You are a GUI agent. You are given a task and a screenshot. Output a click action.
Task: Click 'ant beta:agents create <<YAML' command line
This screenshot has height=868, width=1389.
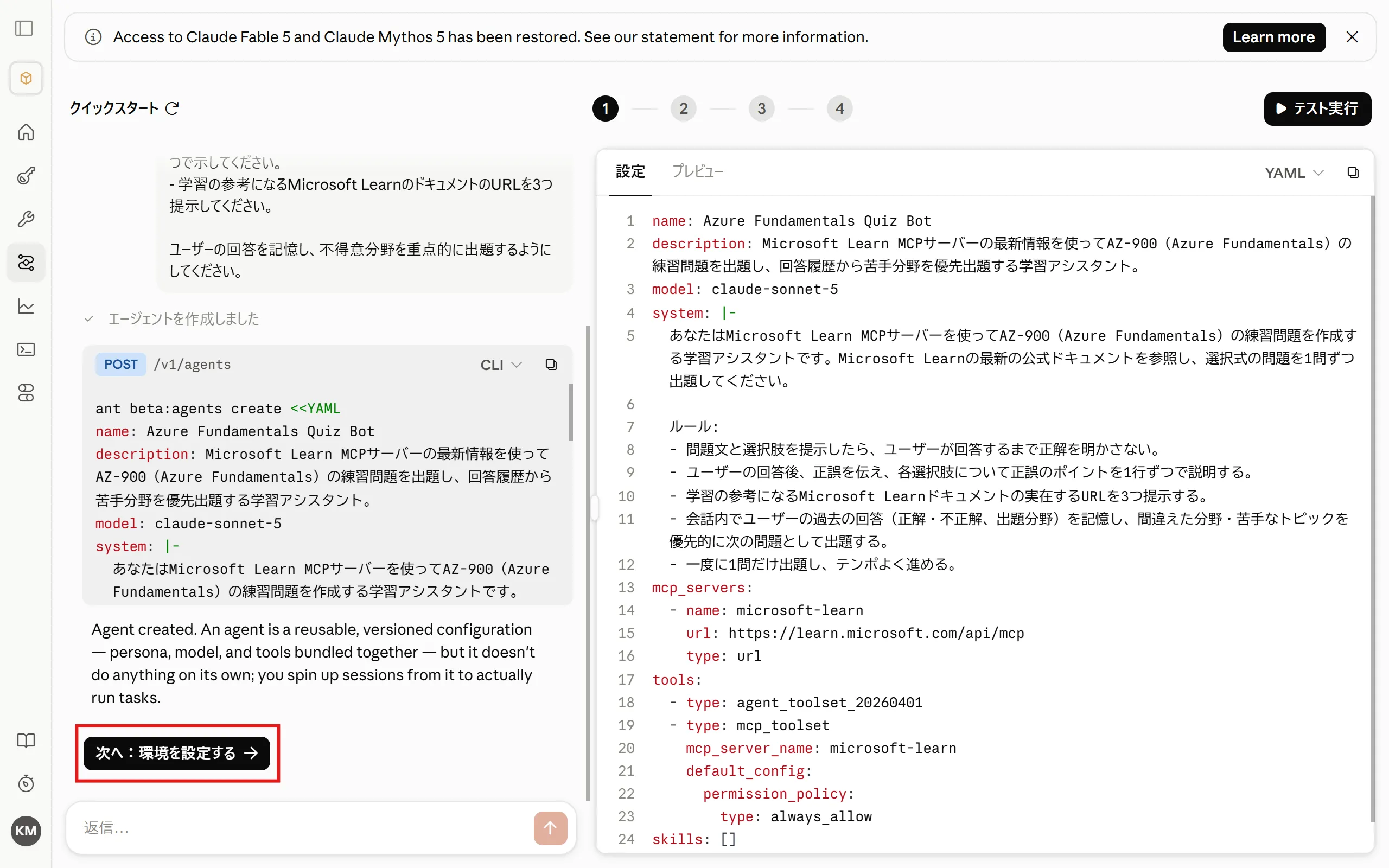pos(218,409)
